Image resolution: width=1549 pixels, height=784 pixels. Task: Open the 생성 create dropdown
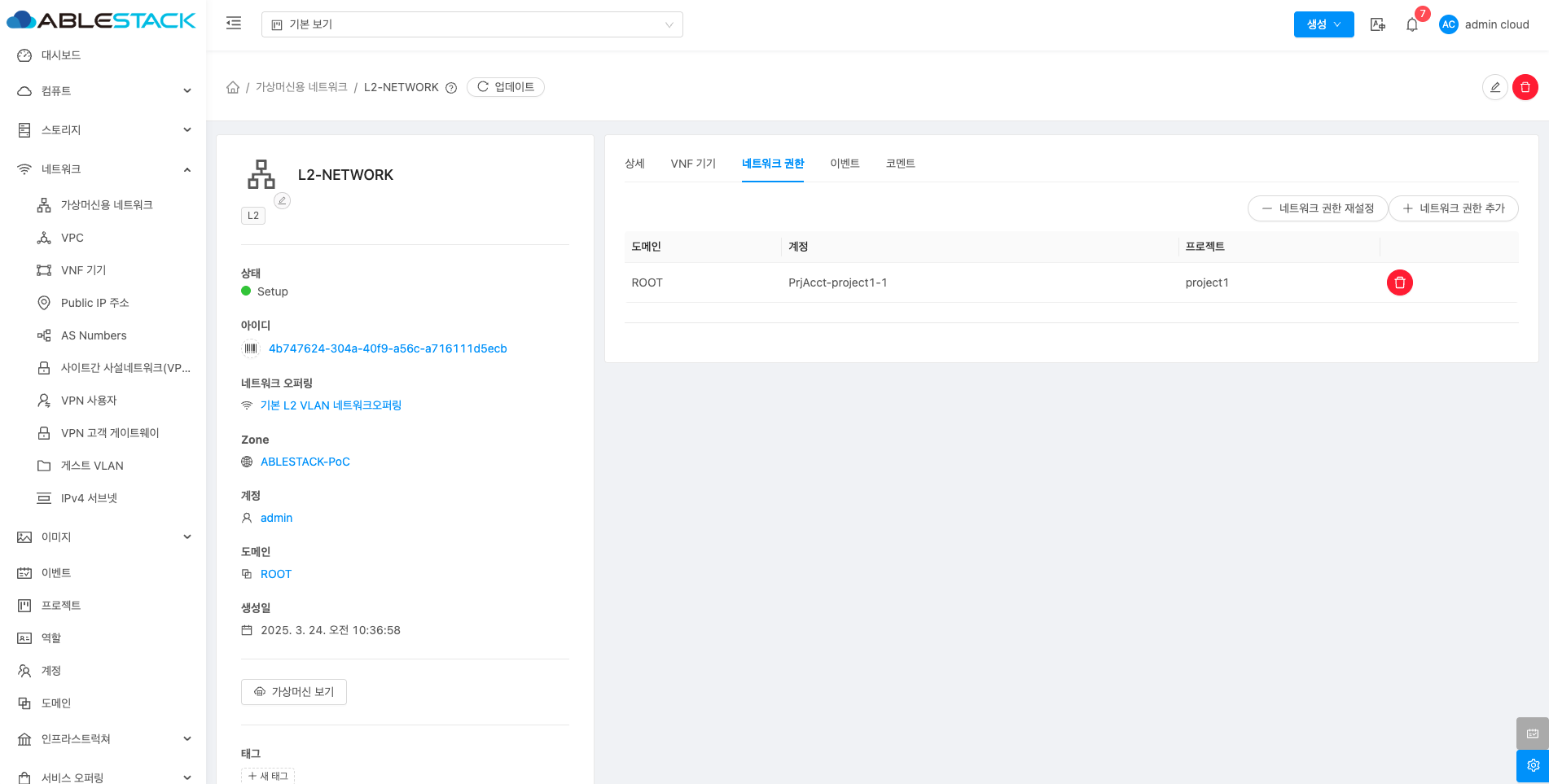(x=1323, y=24)
